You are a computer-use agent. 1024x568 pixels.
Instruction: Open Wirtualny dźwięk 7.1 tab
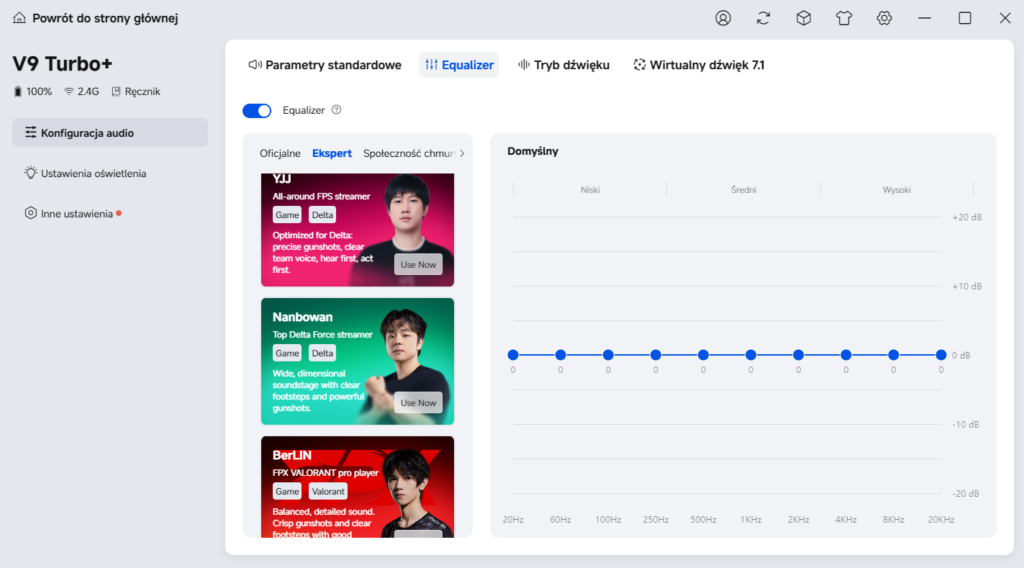point(699,65)
